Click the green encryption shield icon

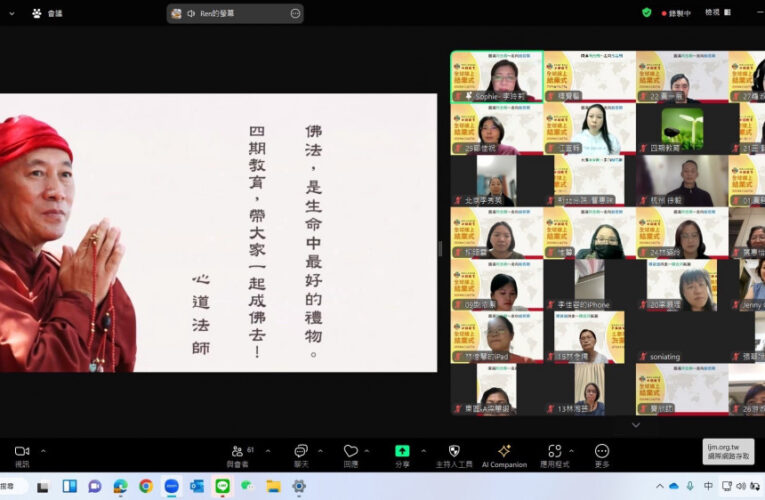point(647,13)
